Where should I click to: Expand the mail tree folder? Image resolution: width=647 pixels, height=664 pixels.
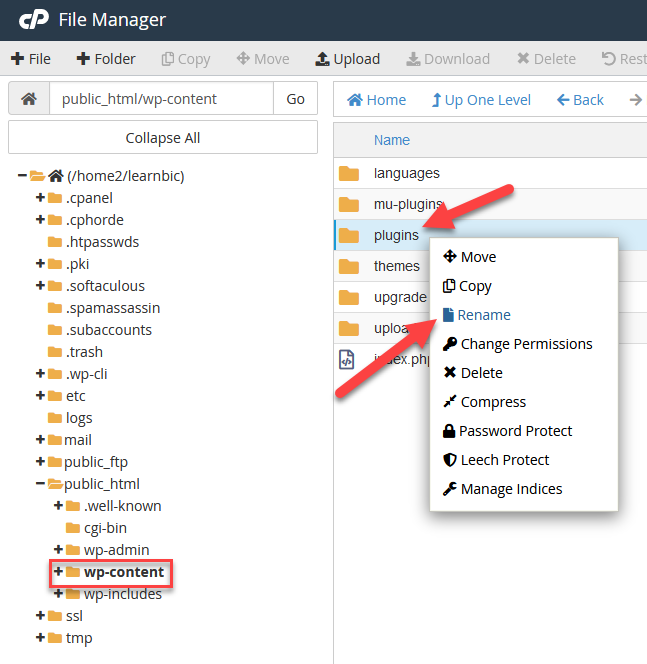[x=41, y=440]
